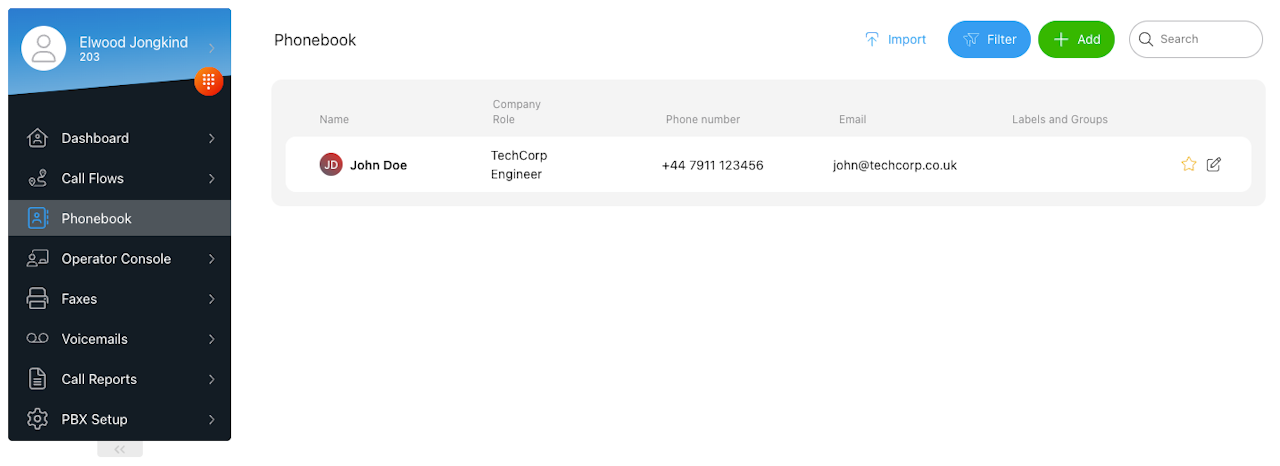Click the Call Reports document icon
1280x466 pixels.
(37, 379)
